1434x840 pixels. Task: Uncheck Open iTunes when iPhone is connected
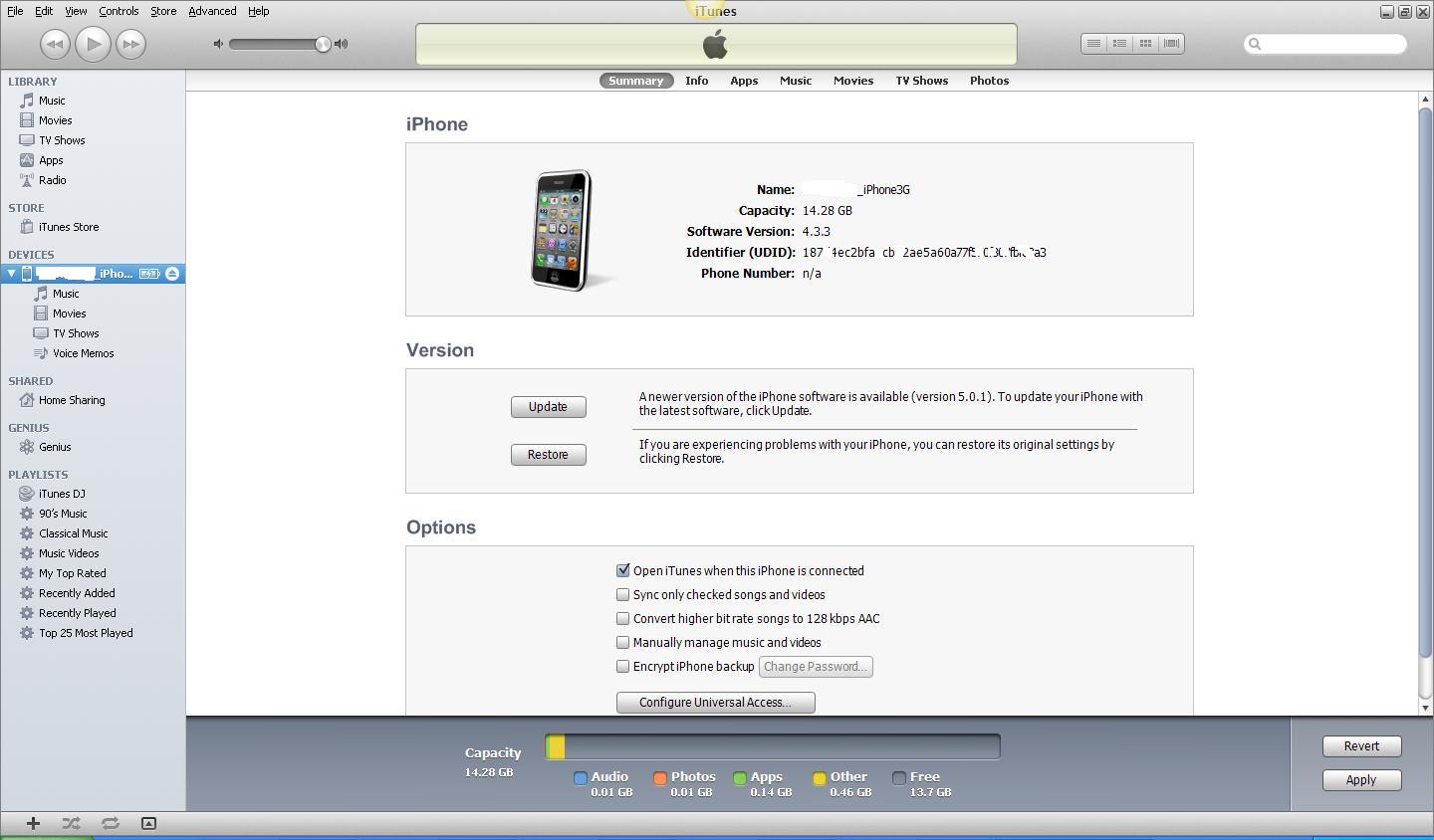[623, 570]
